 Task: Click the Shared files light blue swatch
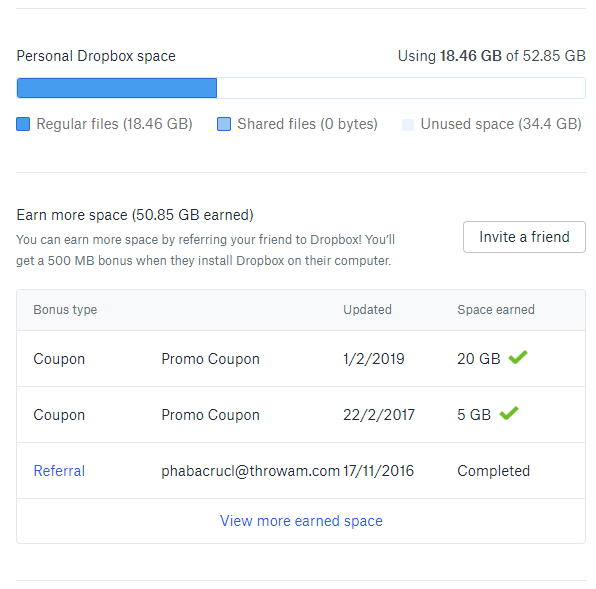tap(224, 124)
